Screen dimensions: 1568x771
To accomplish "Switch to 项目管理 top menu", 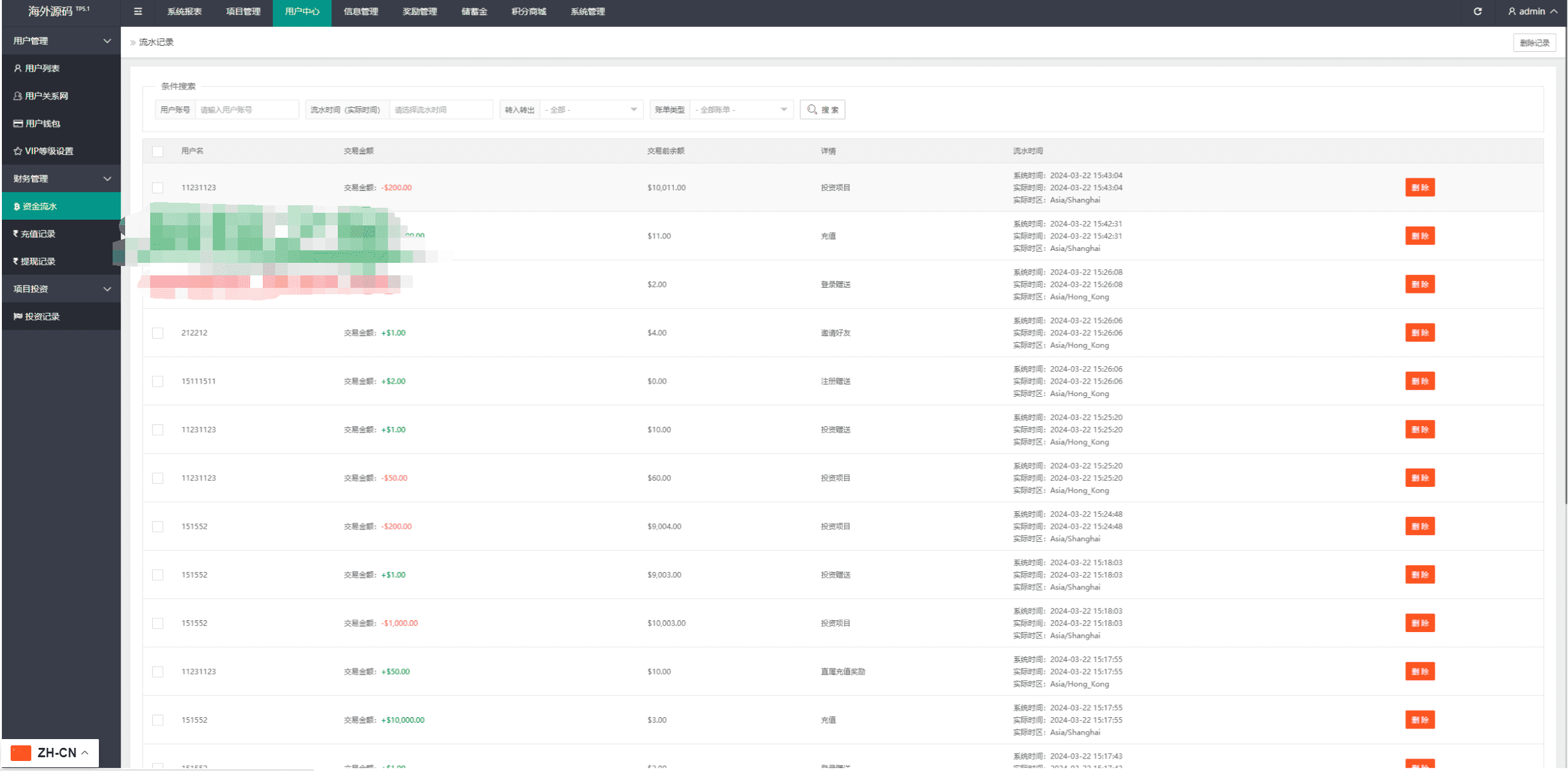I will tap(243, 11).
